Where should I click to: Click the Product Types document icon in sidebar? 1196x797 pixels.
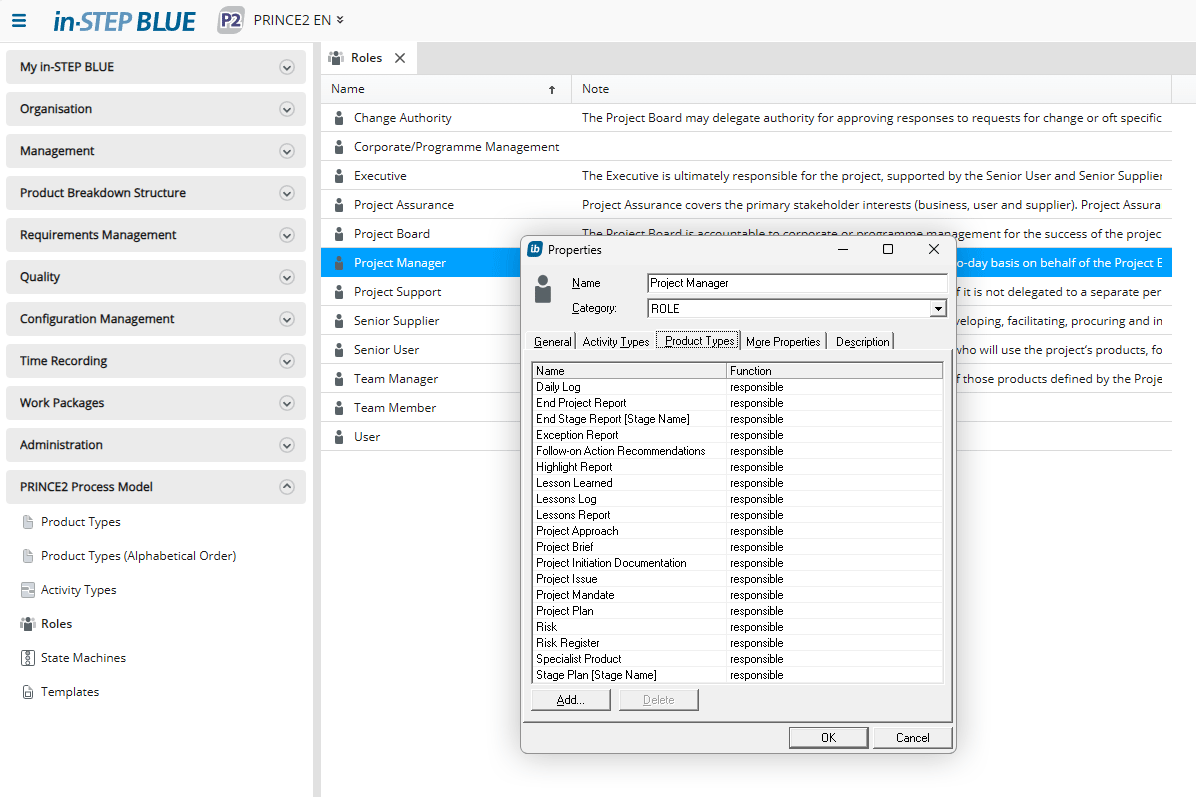28,522
